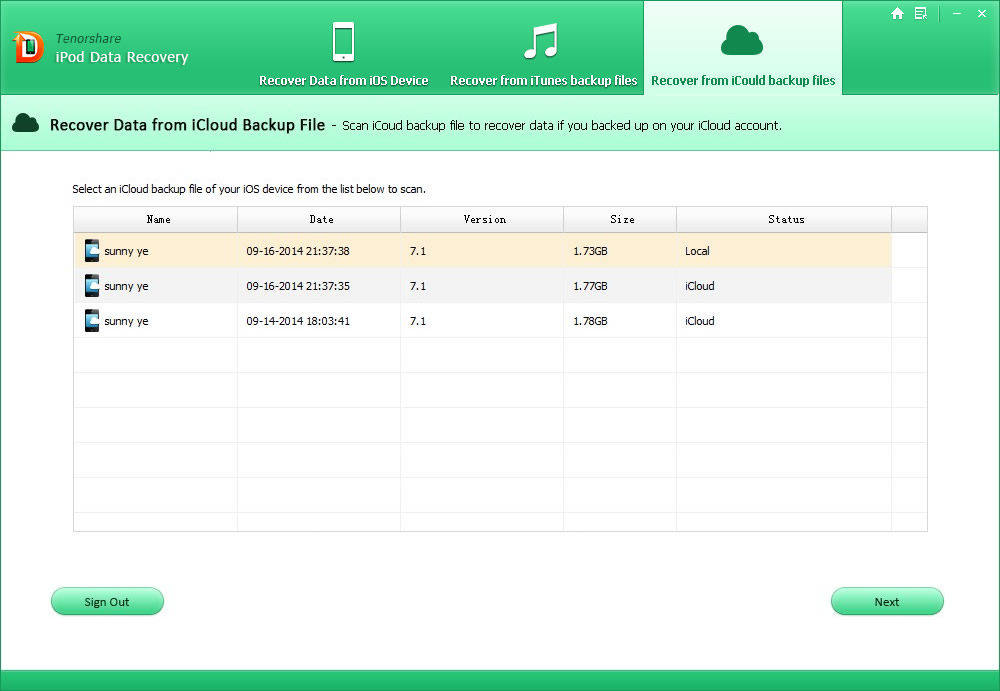Select sunny ye name in Local row
Screen dimensions: 1000x691
point(126,251)
